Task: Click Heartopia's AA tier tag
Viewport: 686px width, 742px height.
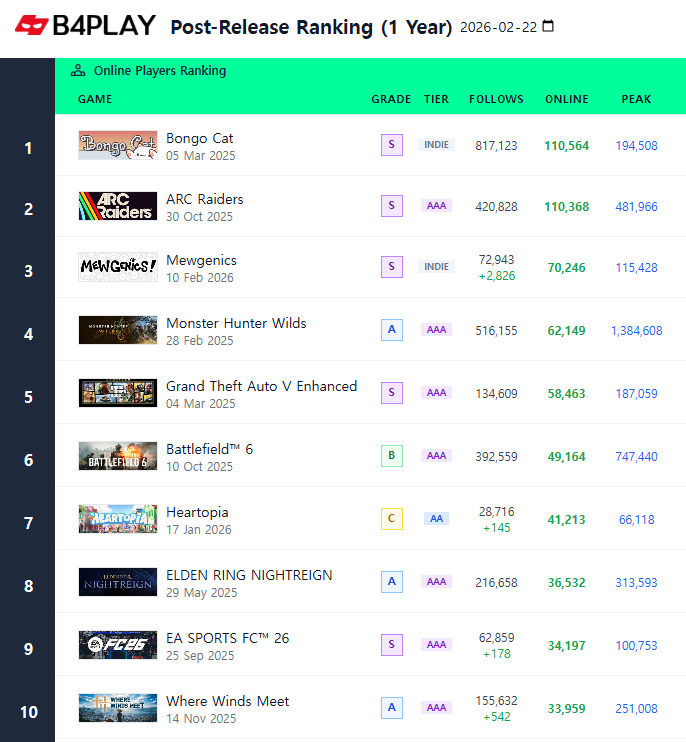Action: (436, 519)
